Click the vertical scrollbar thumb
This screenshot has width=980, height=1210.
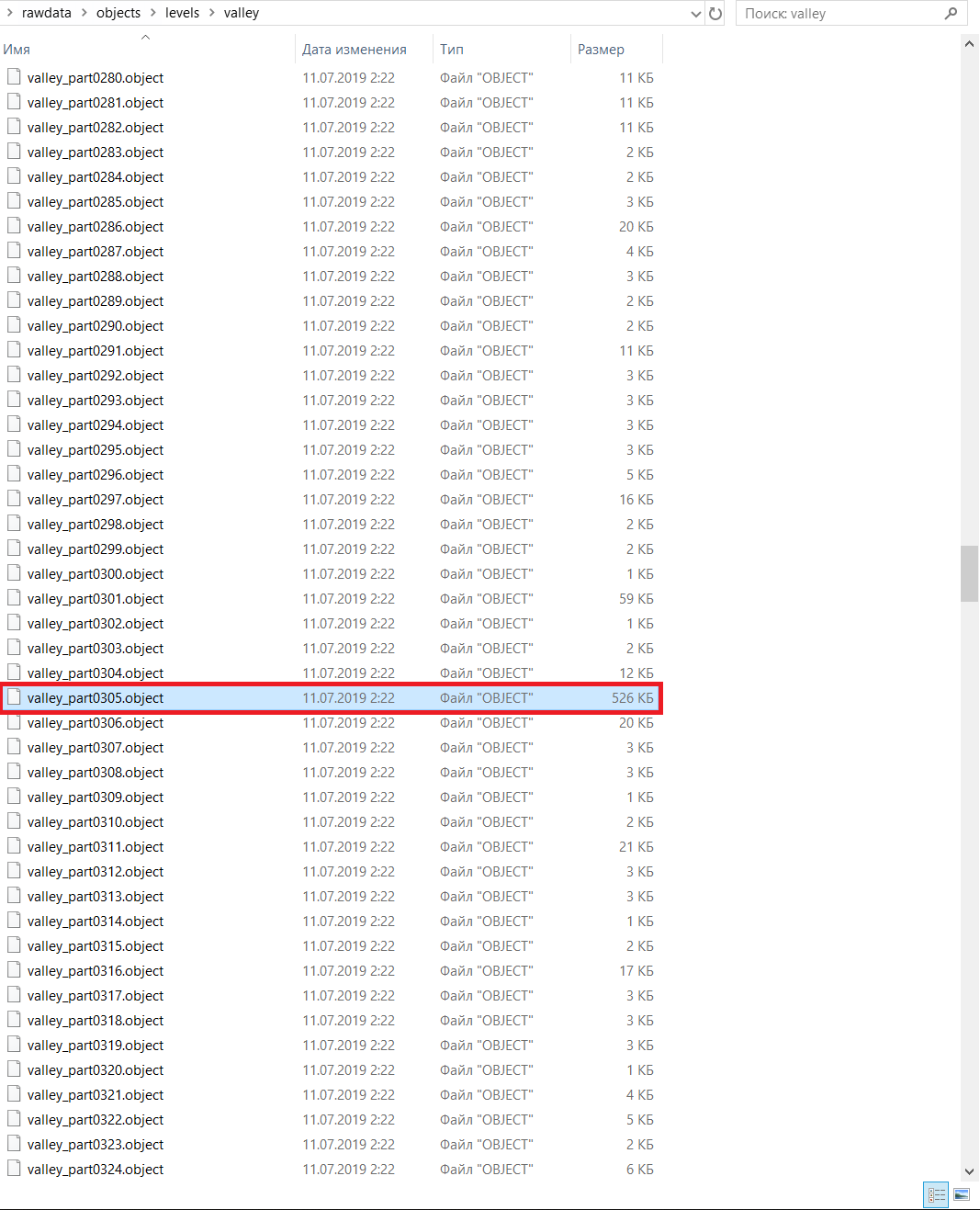pyautogui.click(x=969, y=573)
